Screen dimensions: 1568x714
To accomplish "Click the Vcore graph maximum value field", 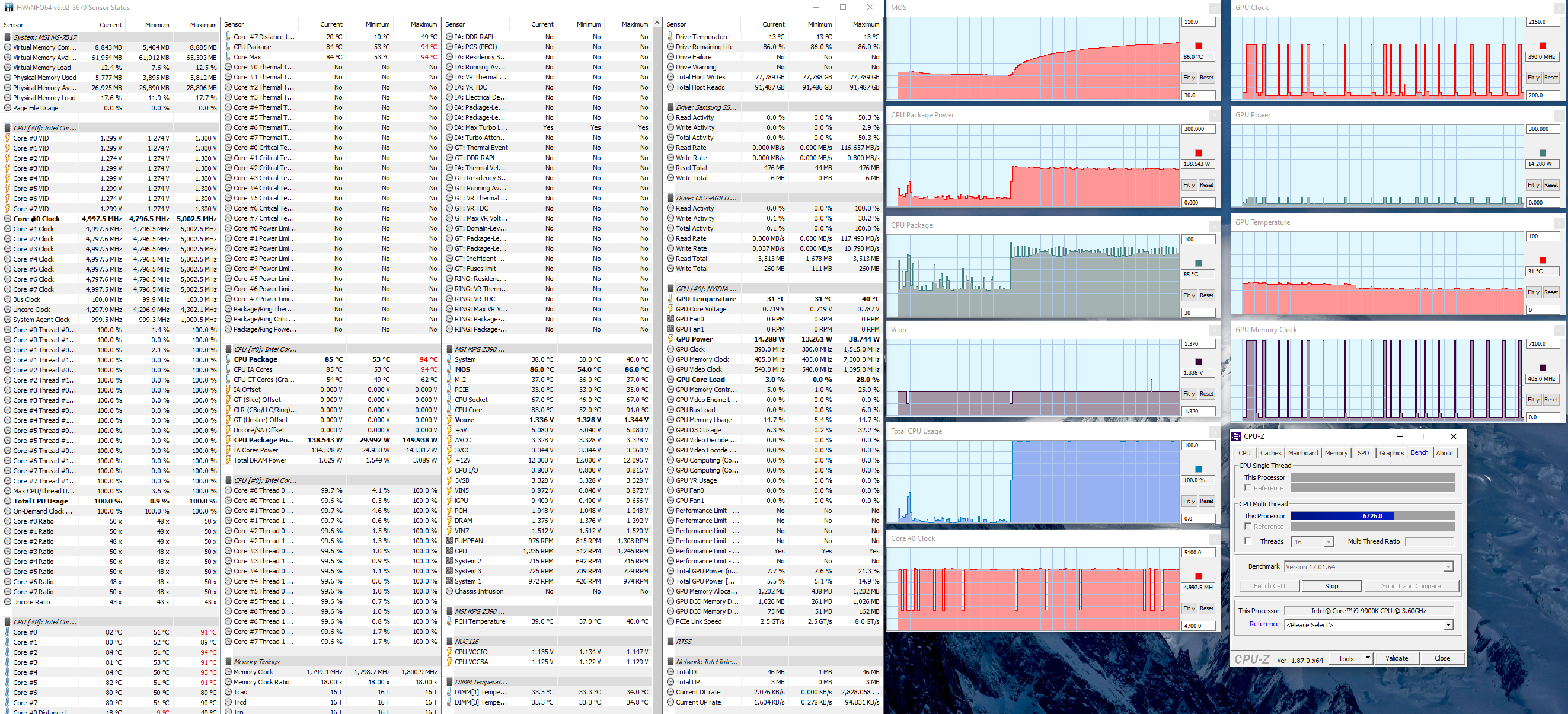I will tap(1198, 344).
